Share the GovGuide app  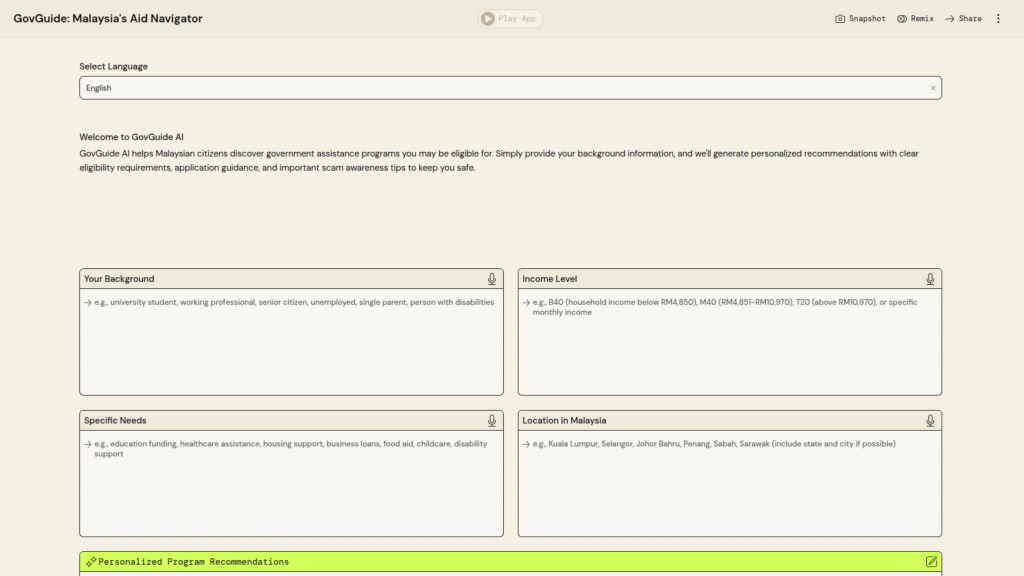coord(963,18)
